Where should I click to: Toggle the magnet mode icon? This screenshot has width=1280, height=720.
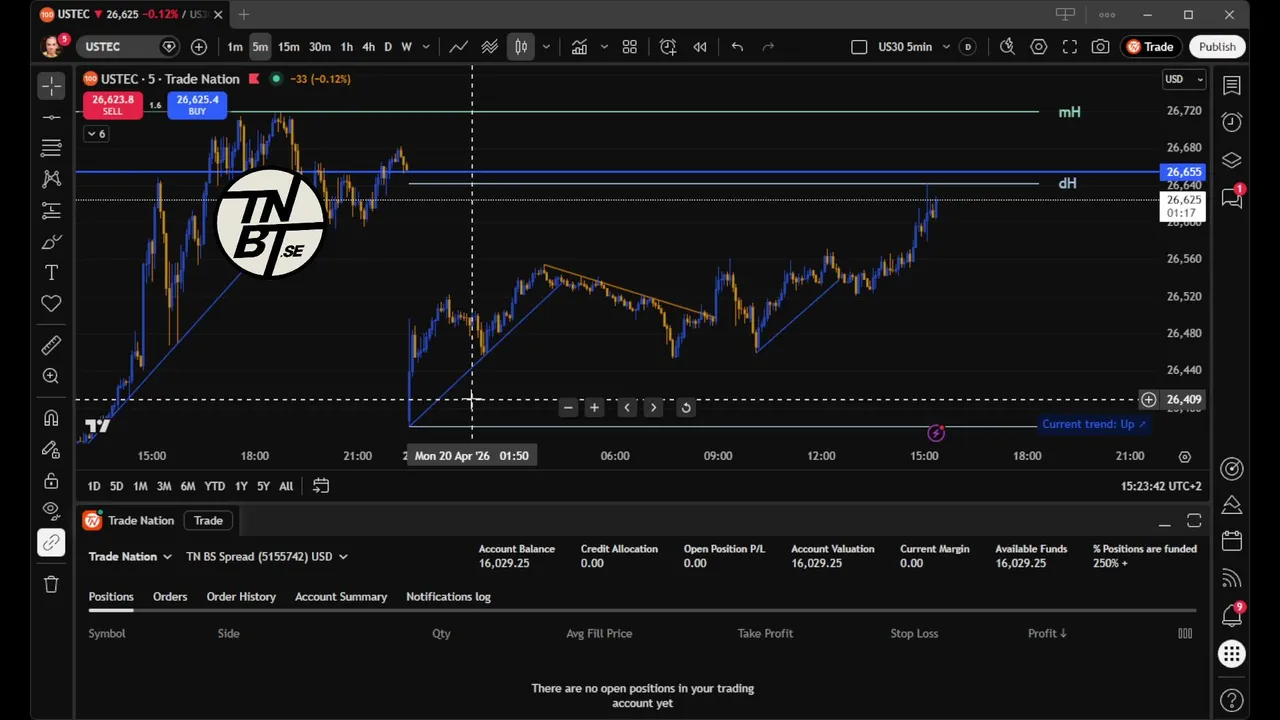tap(51, 418)
